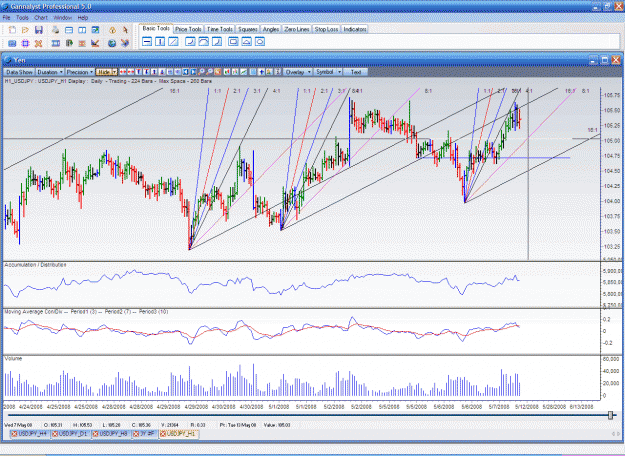The height and width of the screenshot is (456, 625).
Task: Expand the Duration dropdown
Action: (x=50, y=72)
